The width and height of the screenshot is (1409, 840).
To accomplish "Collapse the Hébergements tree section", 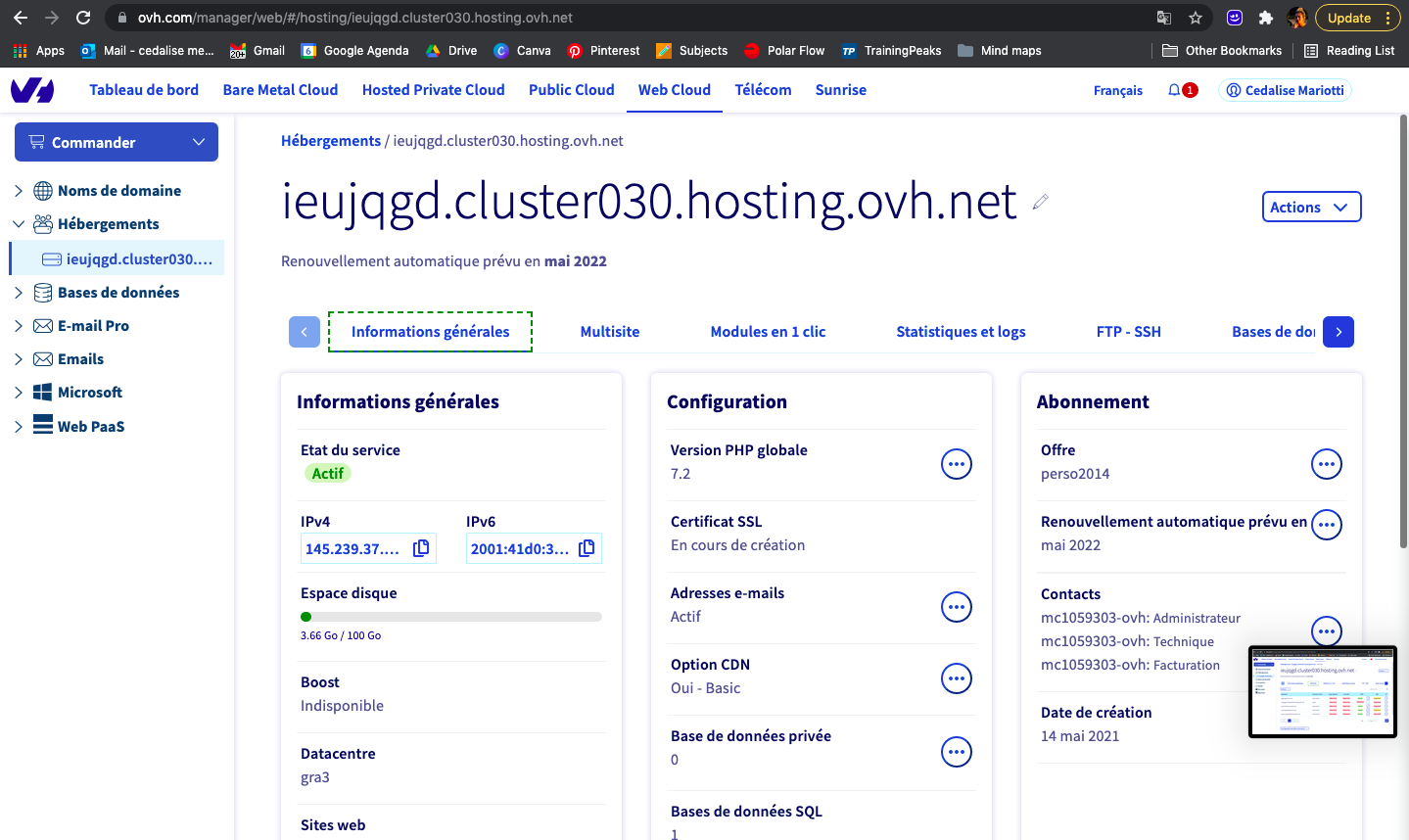I will 19,224.
